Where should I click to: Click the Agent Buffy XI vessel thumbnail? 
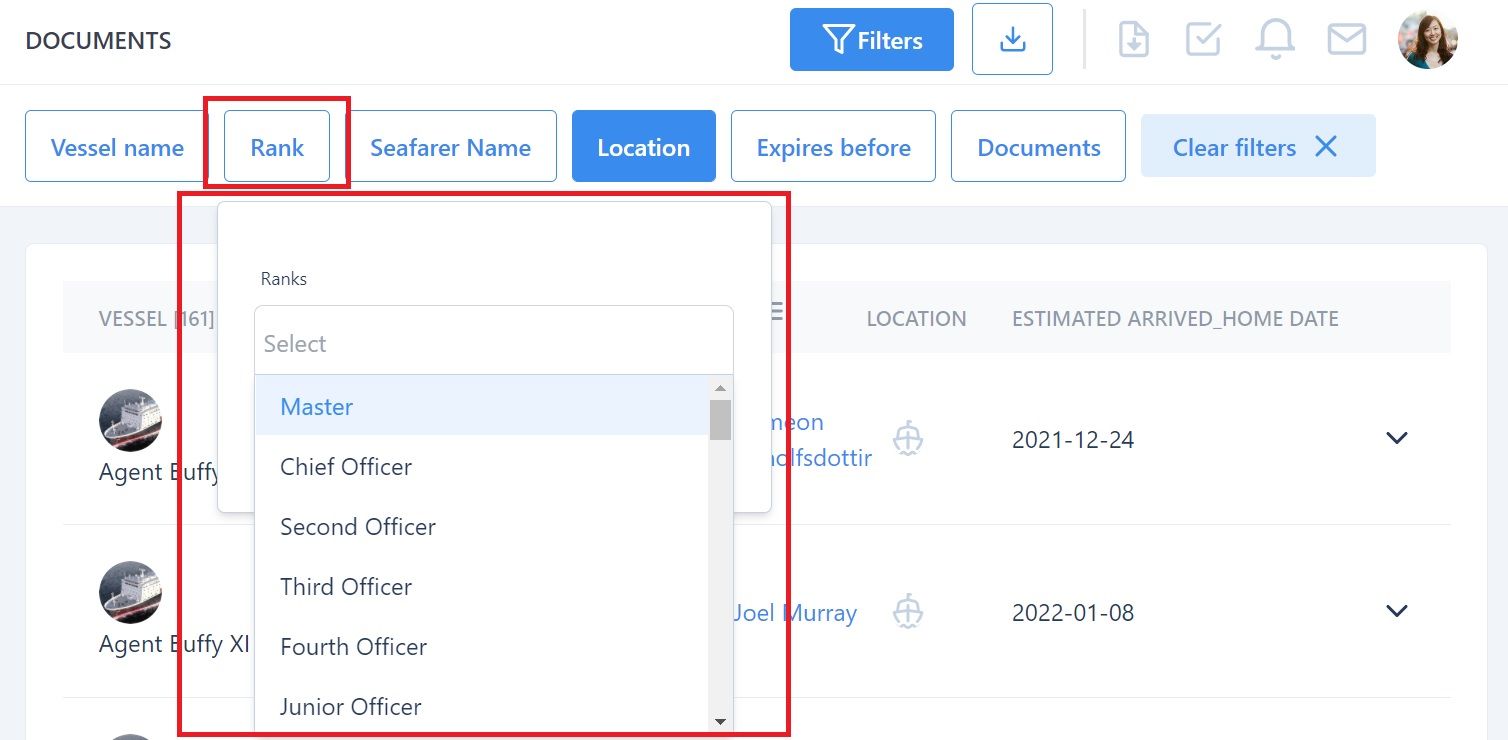click(130, 592)
